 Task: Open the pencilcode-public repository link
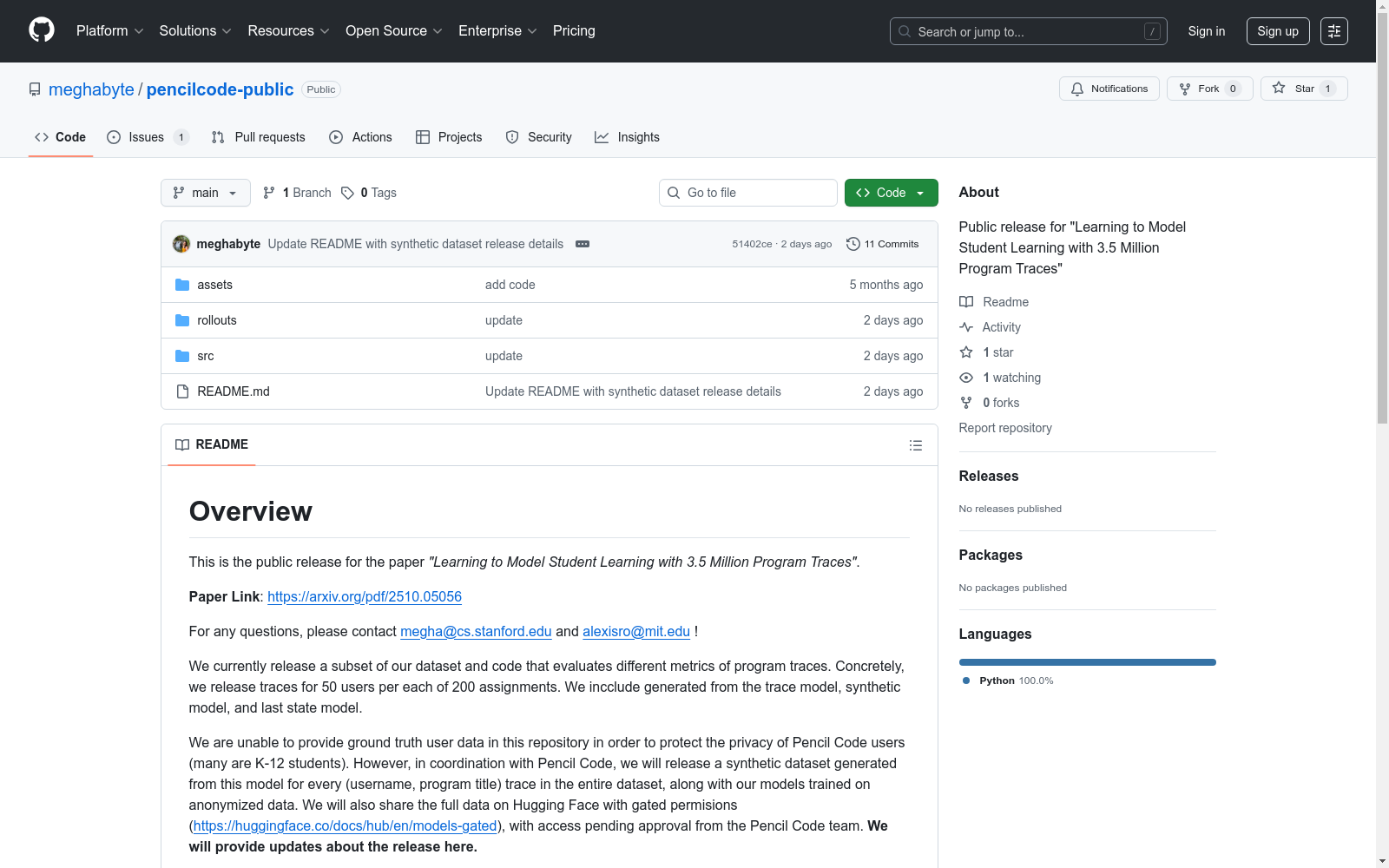coord(221,89)
